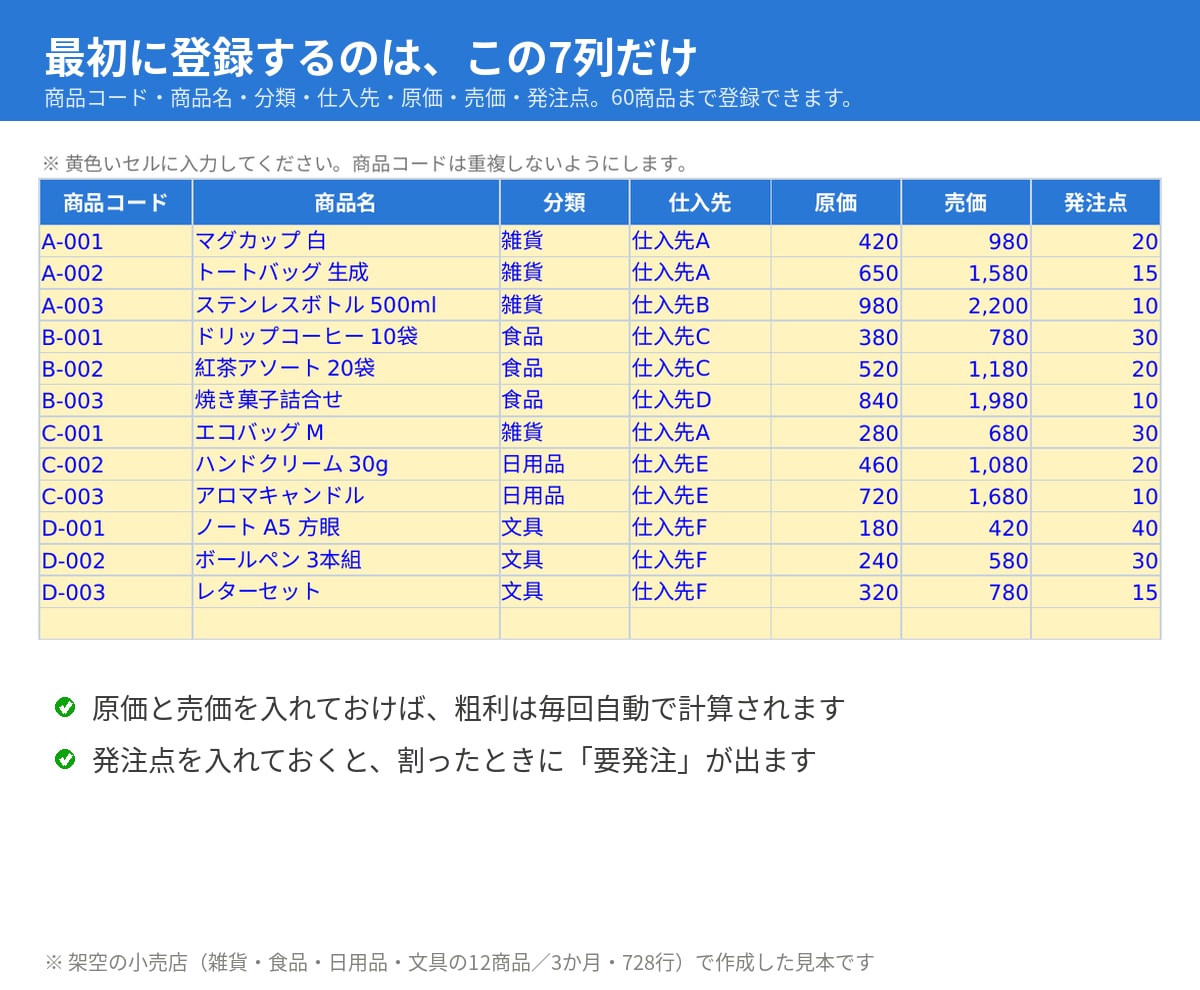Select the トートバッグ 生成 product name cell
The width and height of the screenshot is (1200, 990).
[x=346, y=273]
